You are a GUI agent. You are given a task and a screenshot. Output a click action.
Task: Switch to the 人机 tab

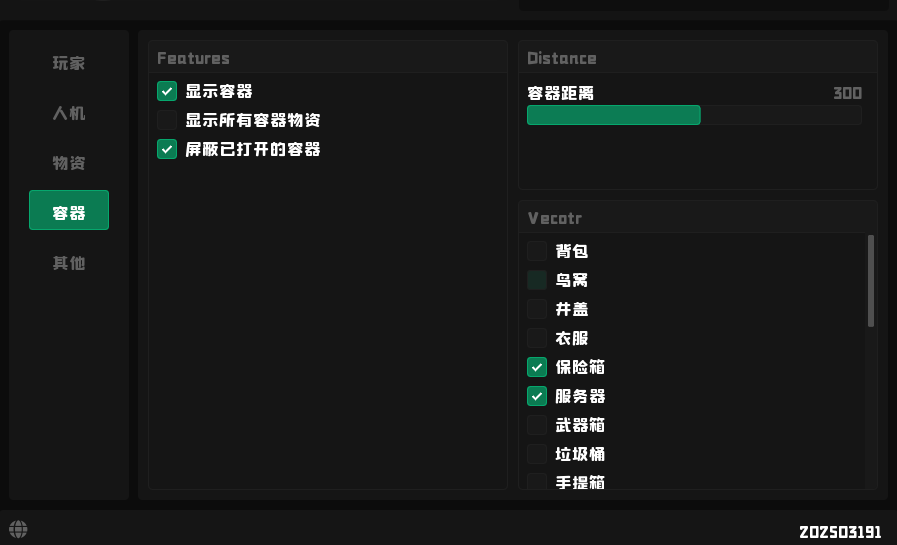pos(69,113)
